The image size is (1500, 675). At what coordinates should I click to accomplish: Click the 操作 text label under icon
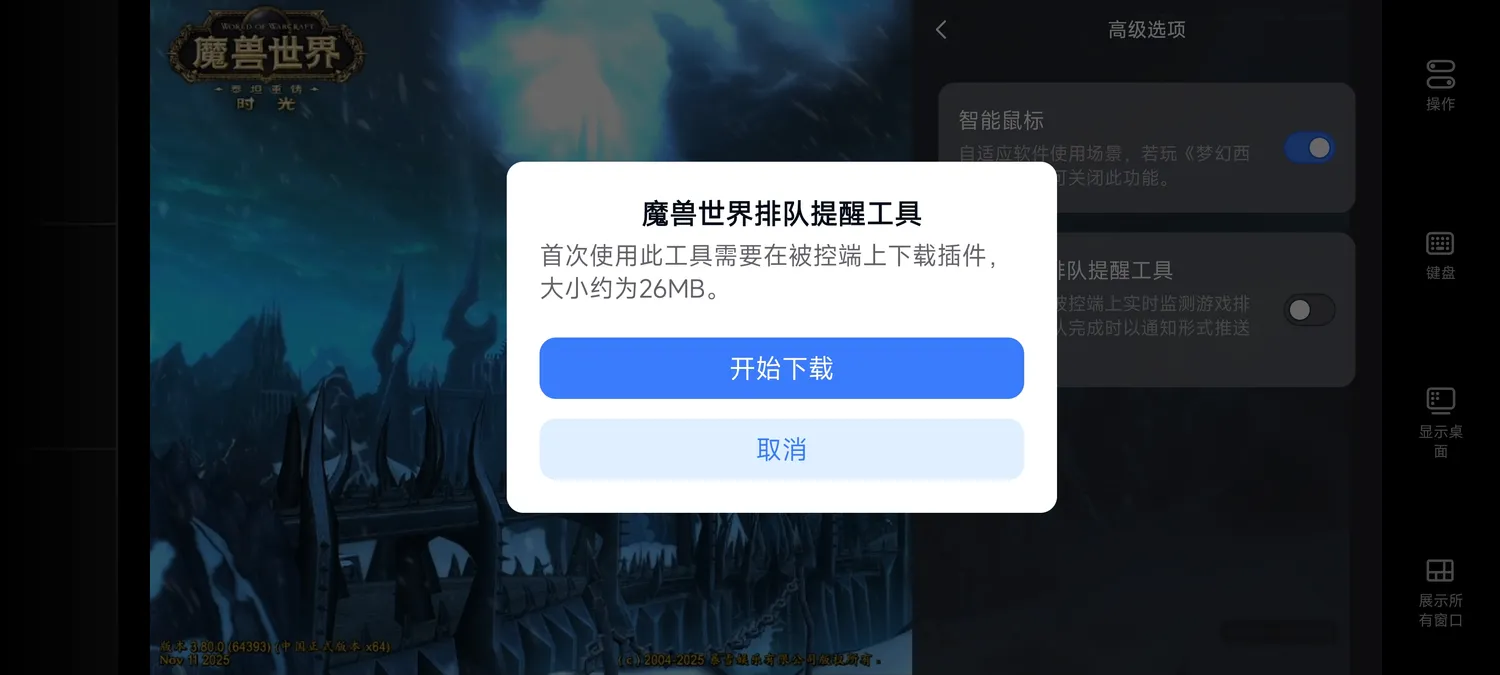coord(1440,104)
